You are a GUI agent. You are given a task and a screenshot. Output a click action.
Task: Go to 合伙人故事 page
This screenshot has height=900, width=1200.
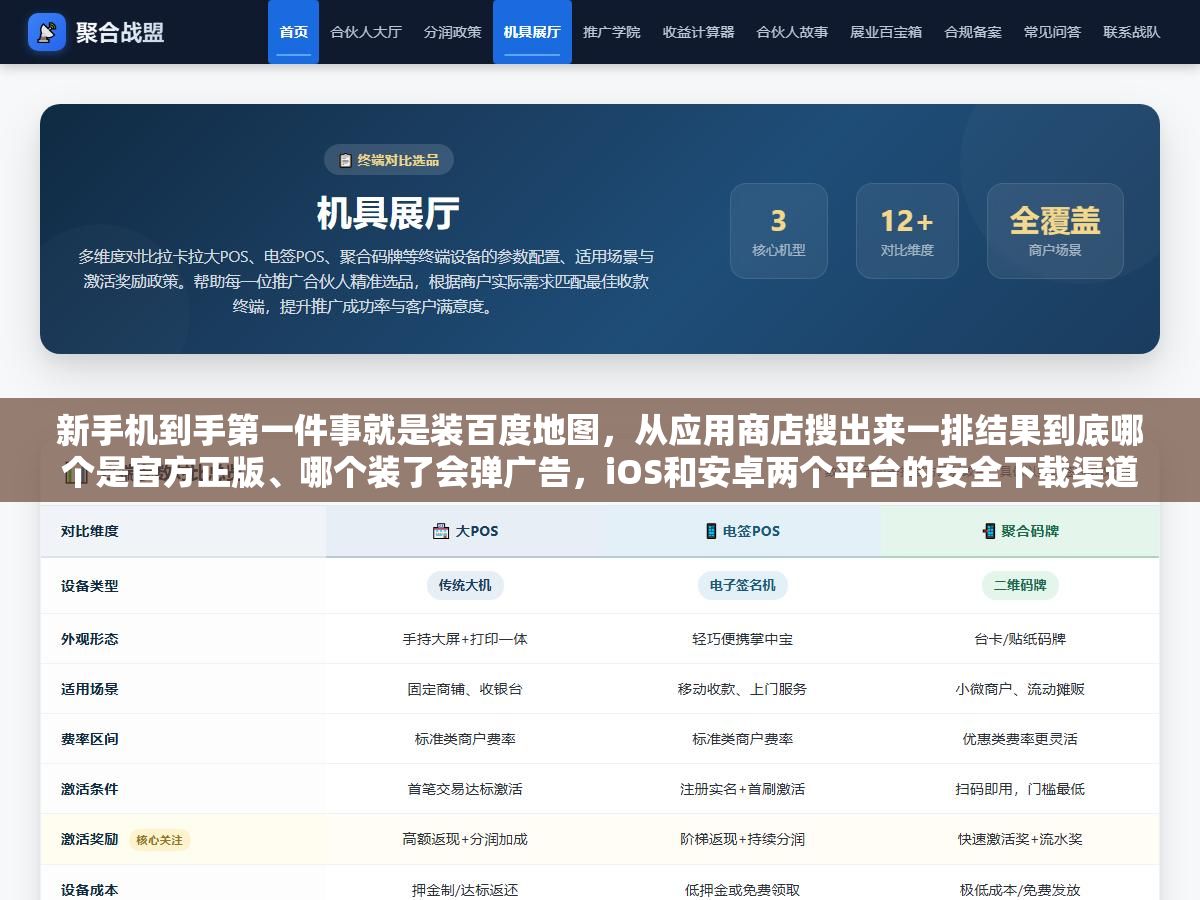click(x=792, y=32)
